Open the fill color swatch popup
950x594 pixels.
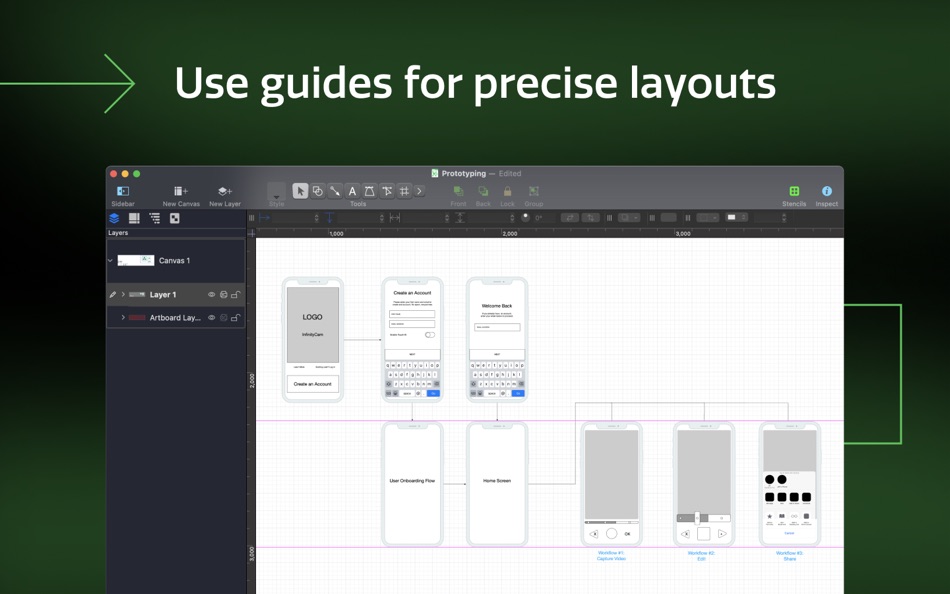(x=737, y=218)
